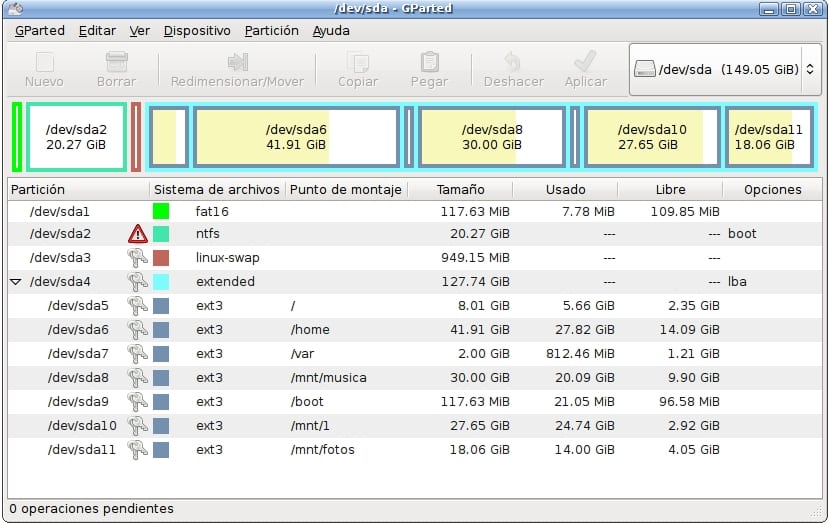Screen dimensions: 830x524
Task: Click the keys lock icon on /dev/sda11 row
Action: coord(137,450)
